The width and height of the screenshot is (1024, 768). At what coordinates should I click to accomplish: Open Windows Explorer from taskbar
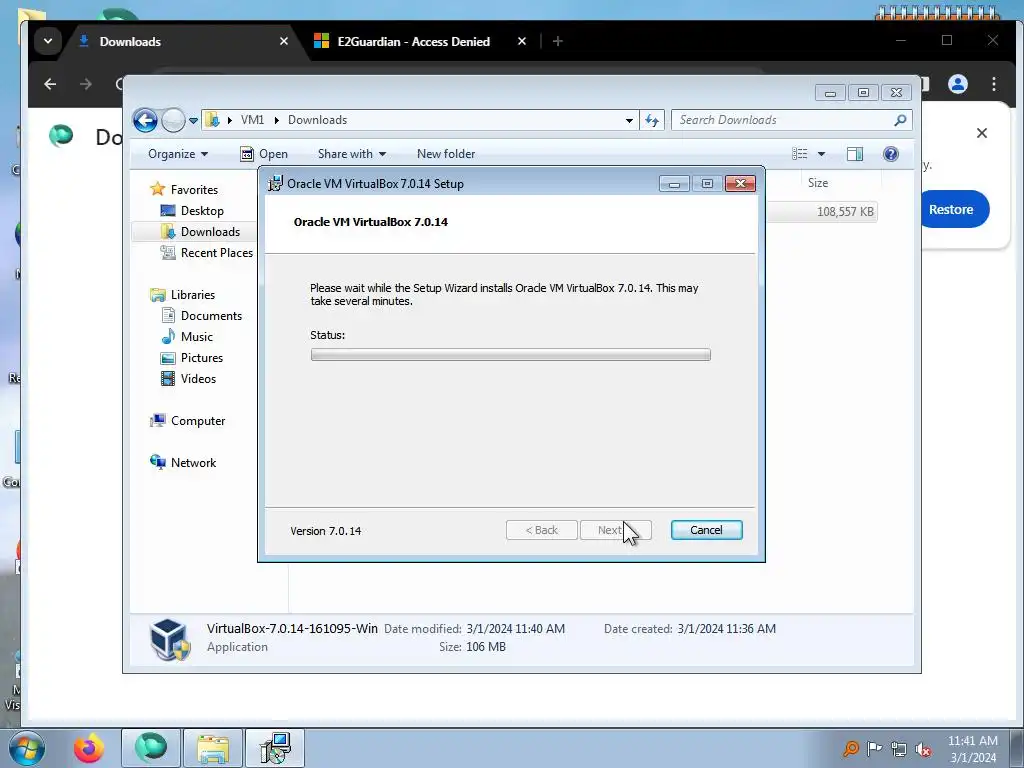click(213, 748)
